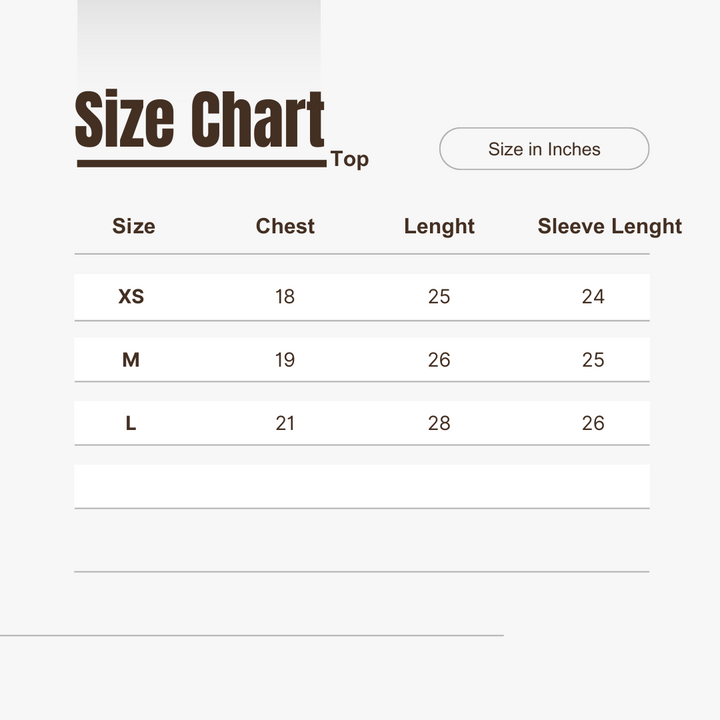720x720 pixels.
Task: Select the "Top" label beside the title
Action: (349, 159)
